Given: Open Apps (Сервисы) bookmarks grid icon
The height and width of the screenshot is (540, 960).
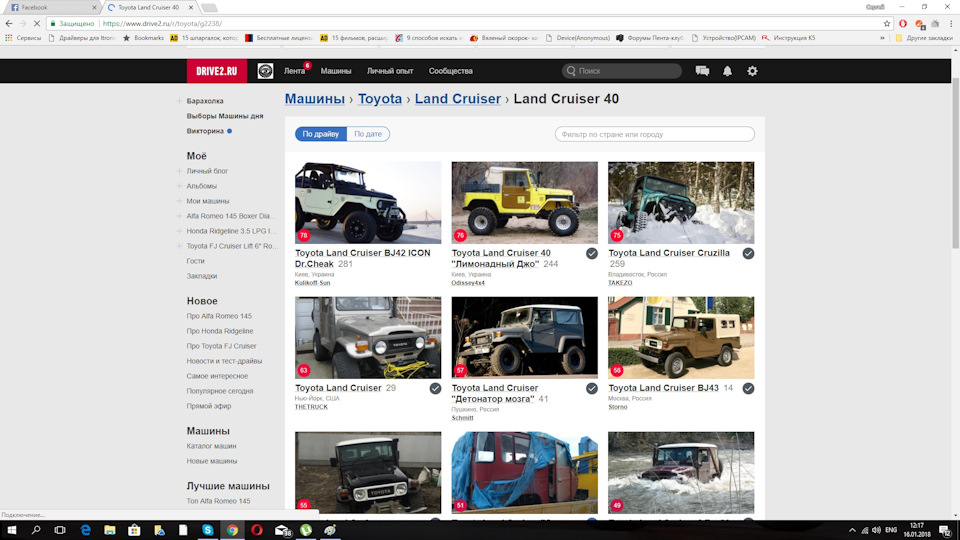Looking at the screenshot, I should click(9, 38).
